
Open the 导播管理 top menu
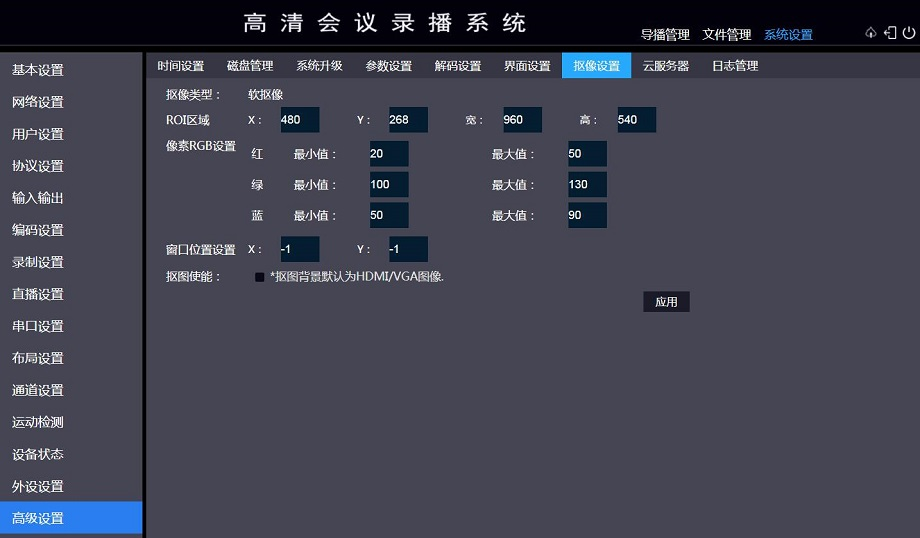[665, 35]
